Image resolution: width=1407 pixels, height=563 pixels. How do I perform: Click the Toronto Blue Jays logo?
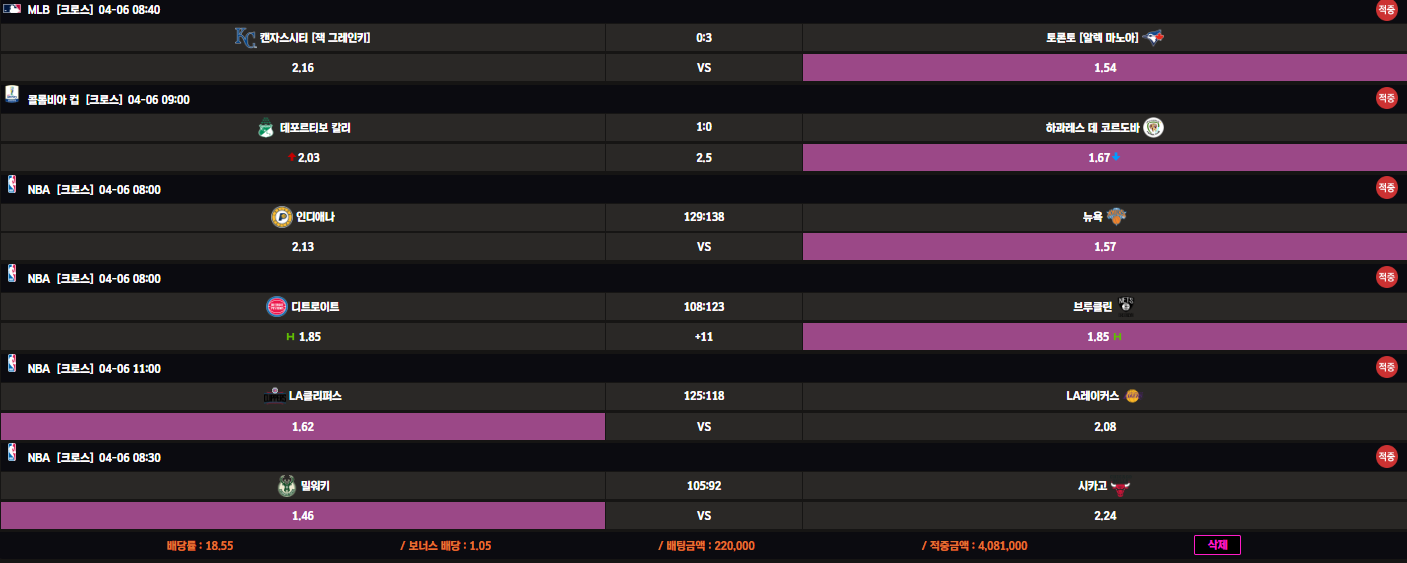click(x=1154, y=38)
